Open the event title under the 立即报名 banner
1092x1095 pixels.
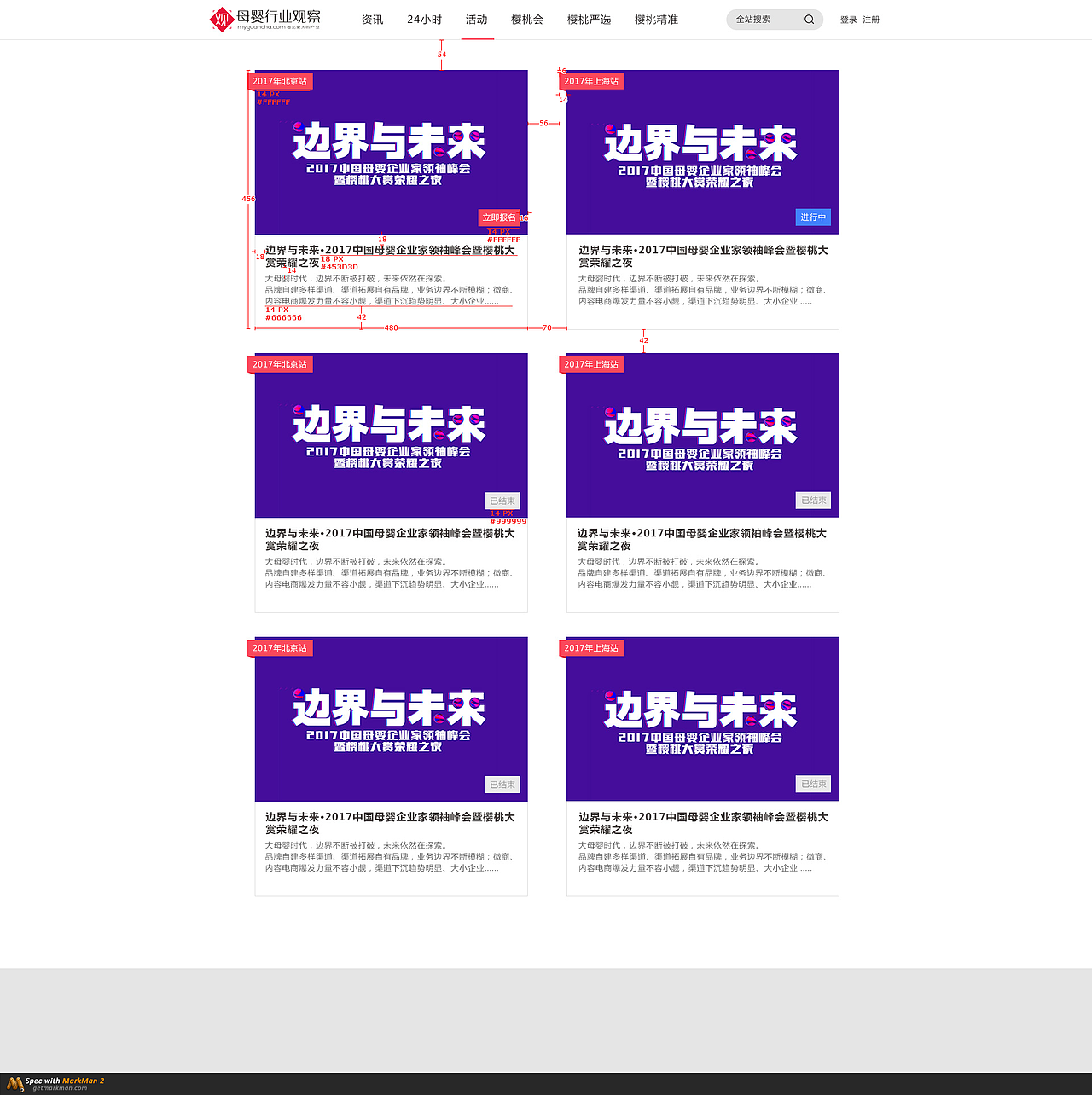[390, 257]
